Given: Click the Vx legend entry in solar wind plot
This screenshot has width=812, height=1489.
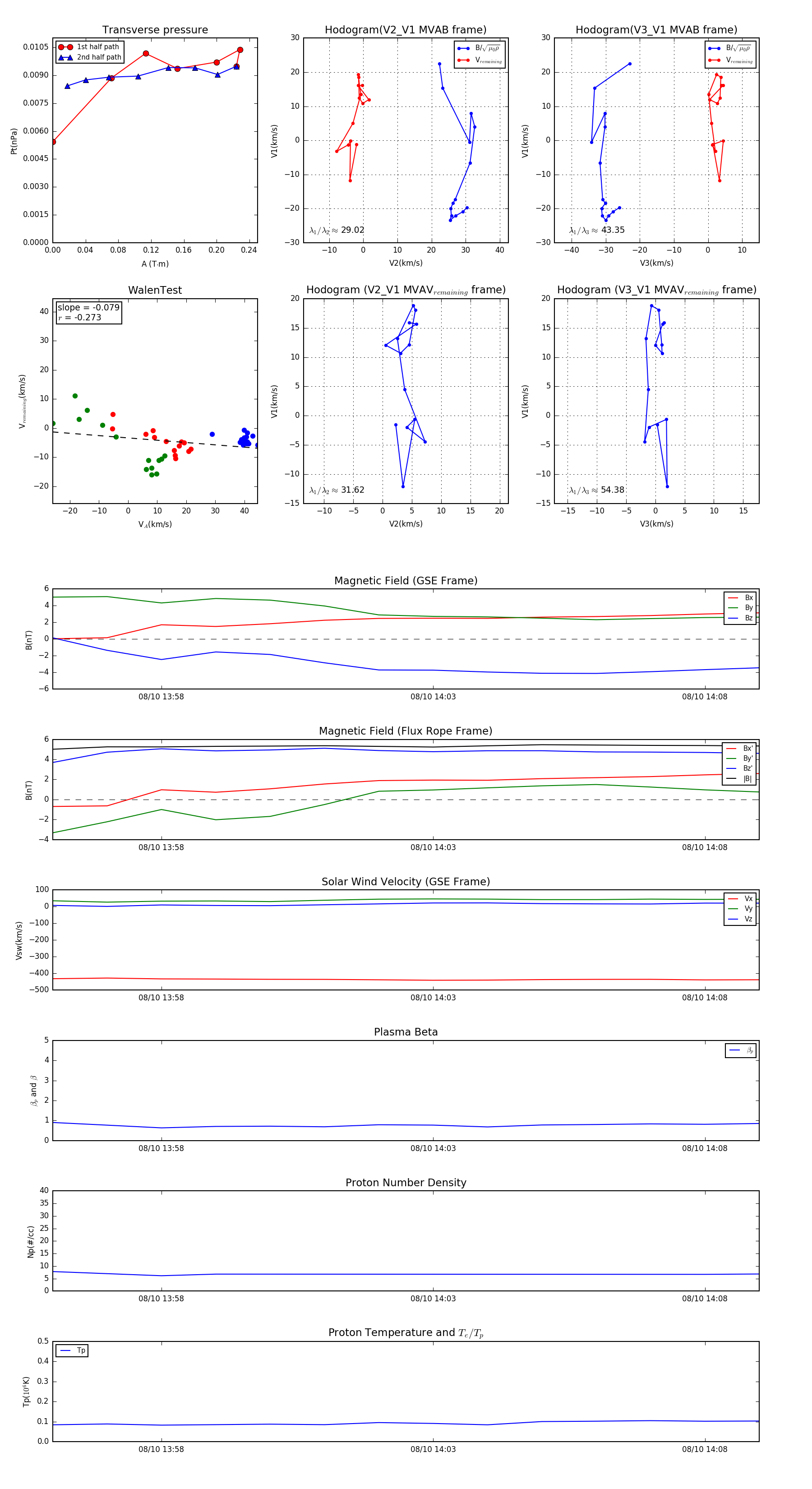Looking at the screenshot, I should (740, 898).
